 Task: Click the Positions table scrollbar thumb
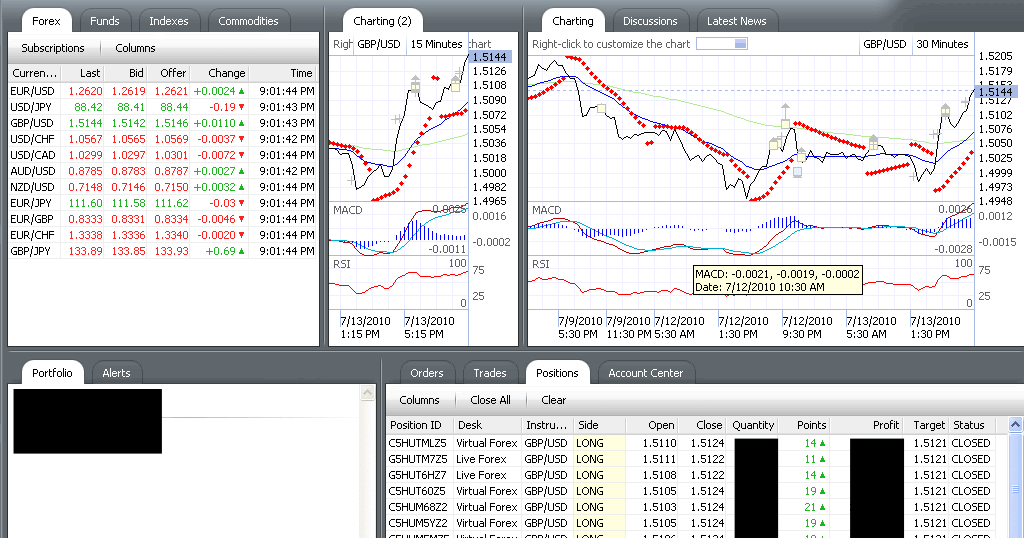[x=1016, y=488]
